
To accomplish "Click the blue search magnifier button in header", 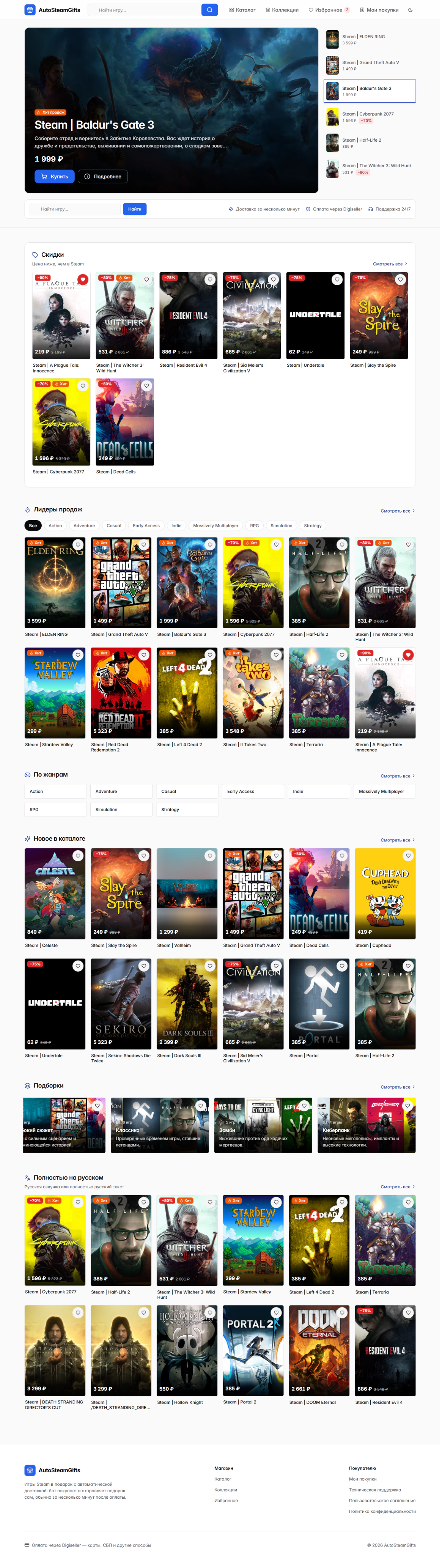I will [209, 10].
